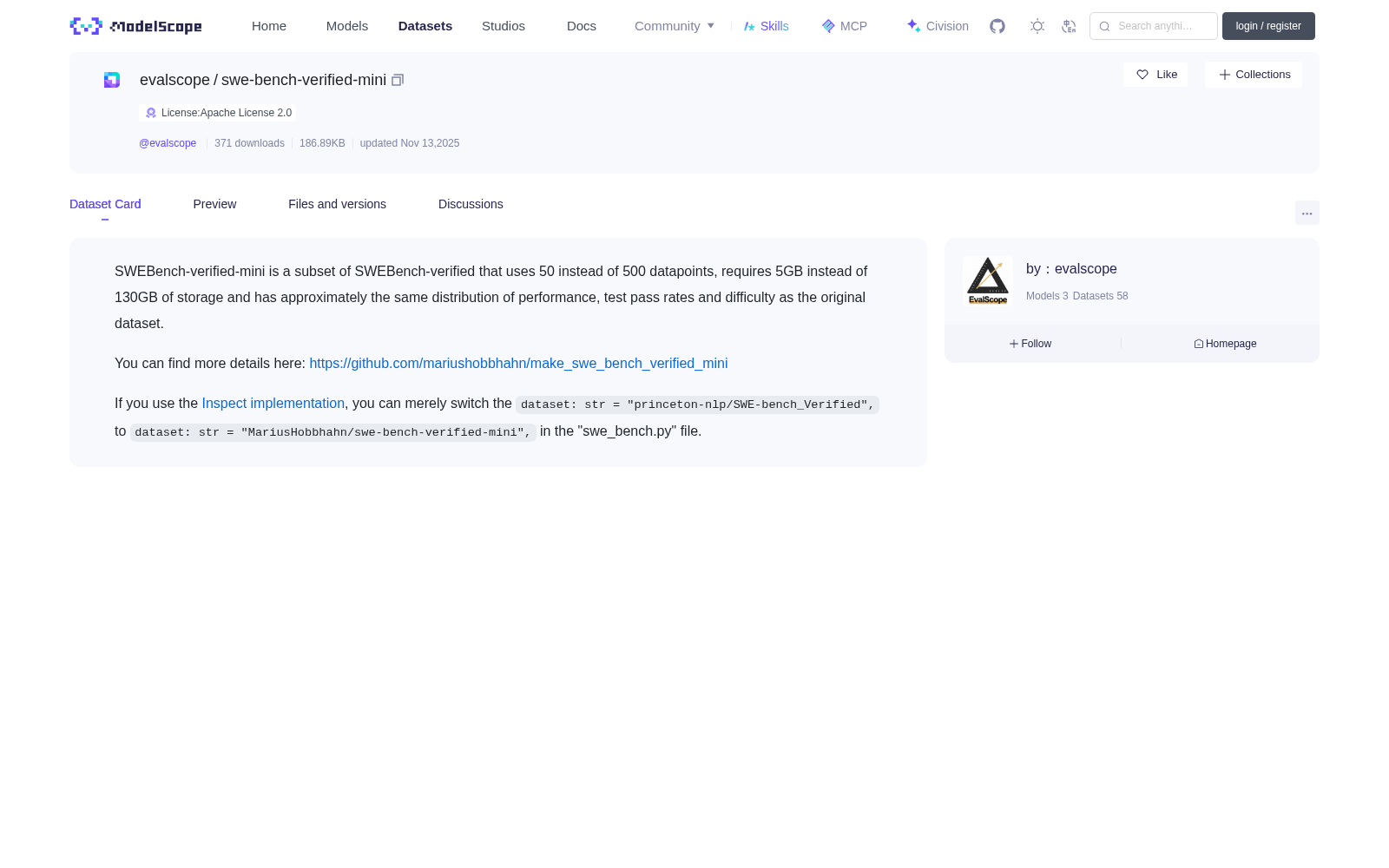
Task: Open the ModelScope logo homepage
Action: point(135,26)
